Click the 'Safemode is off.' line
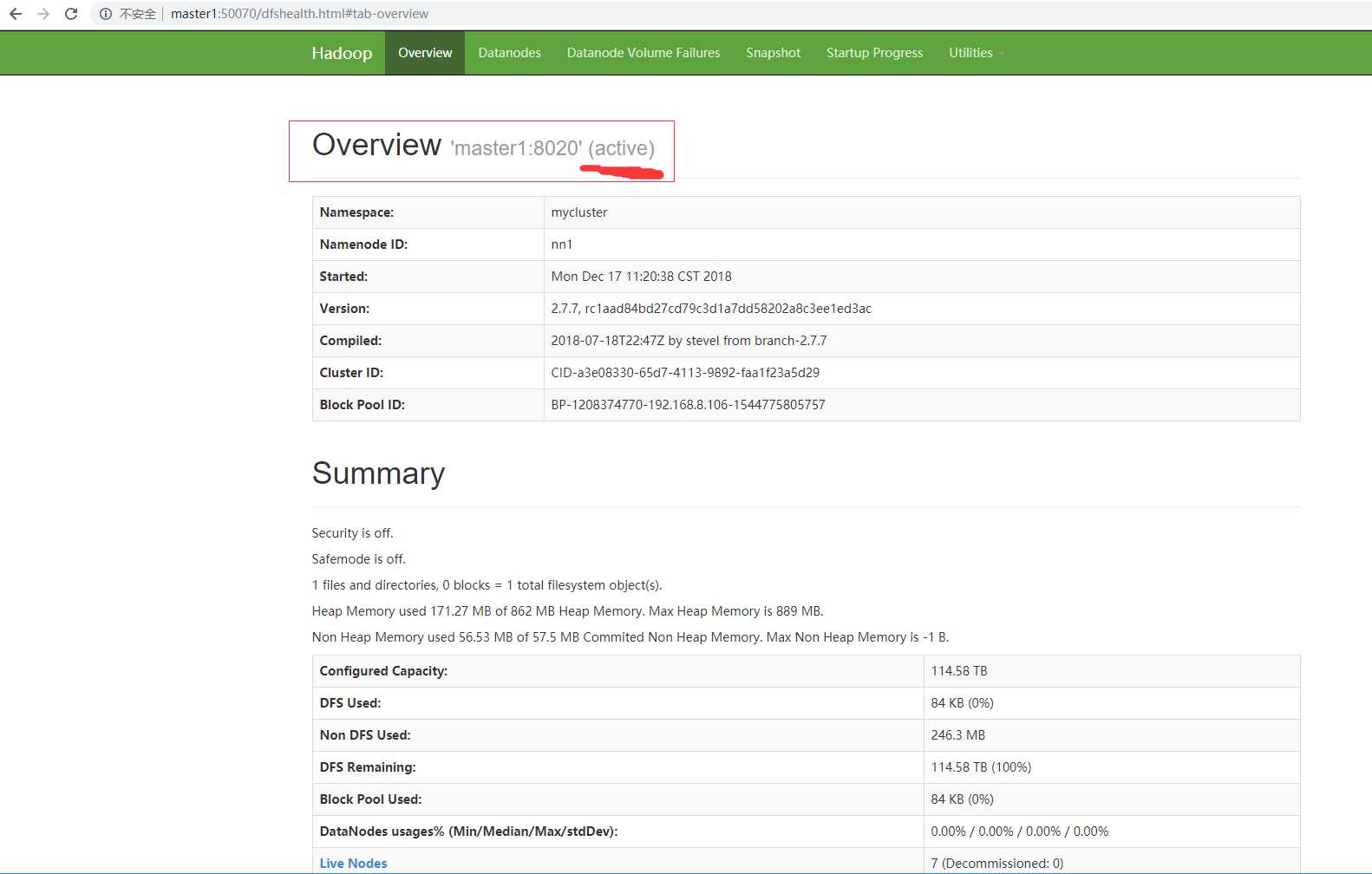Screen dimensions: 1372x874 358,559
